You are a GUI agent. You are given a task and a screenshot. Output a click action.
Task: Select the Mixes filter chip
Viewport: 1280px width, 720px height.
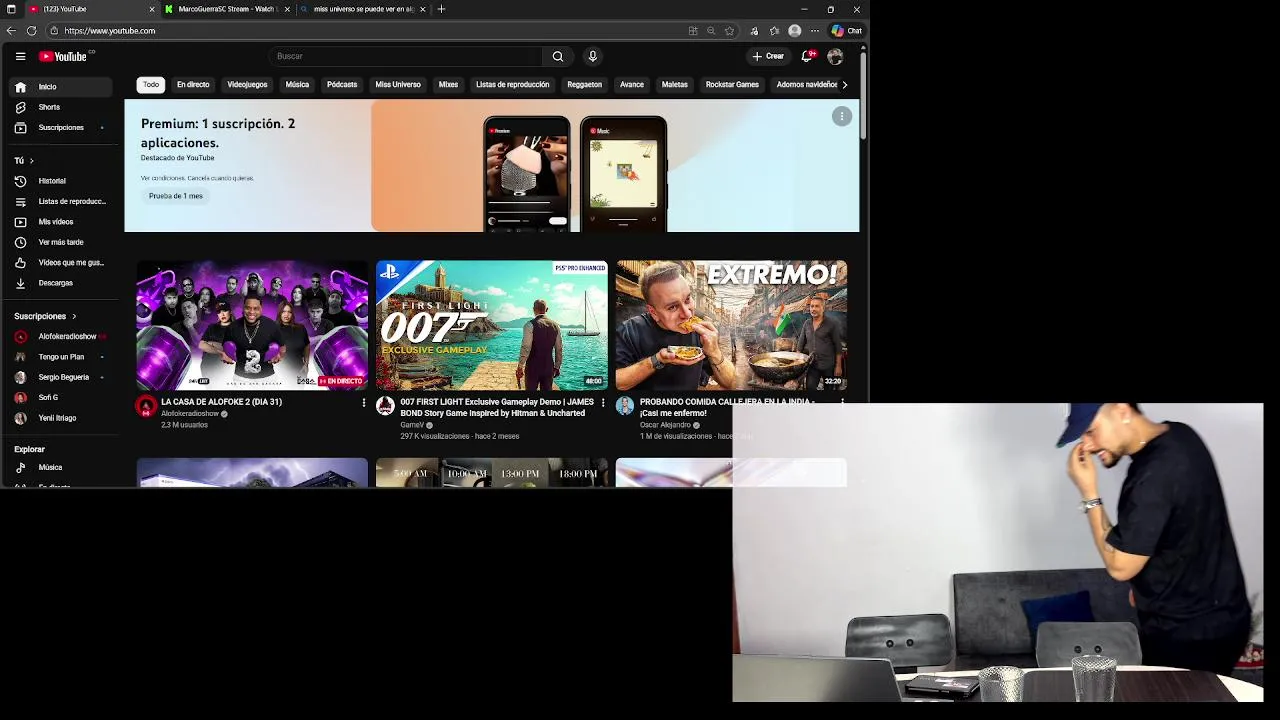point(448,85)
